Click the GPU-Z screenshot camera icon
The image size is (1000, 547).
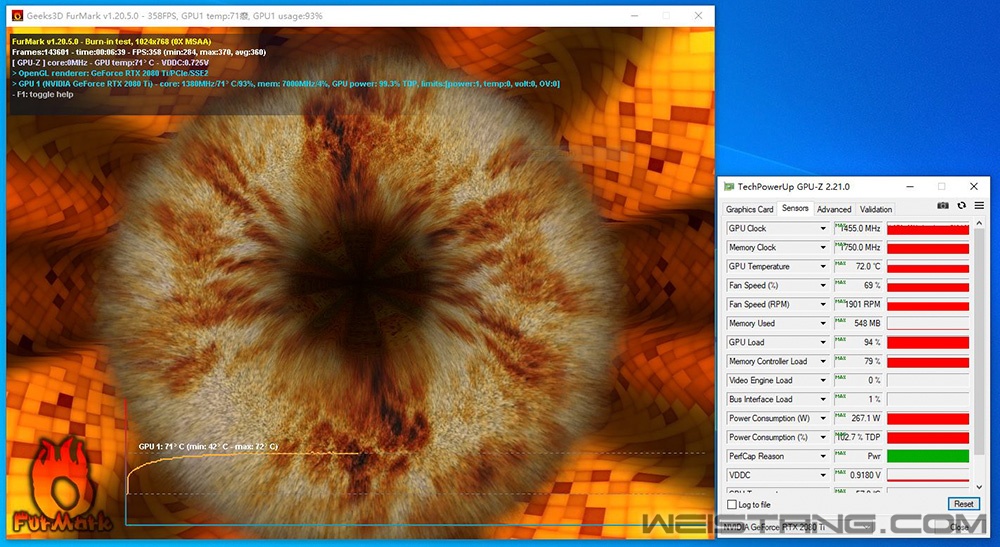point(942,206)
